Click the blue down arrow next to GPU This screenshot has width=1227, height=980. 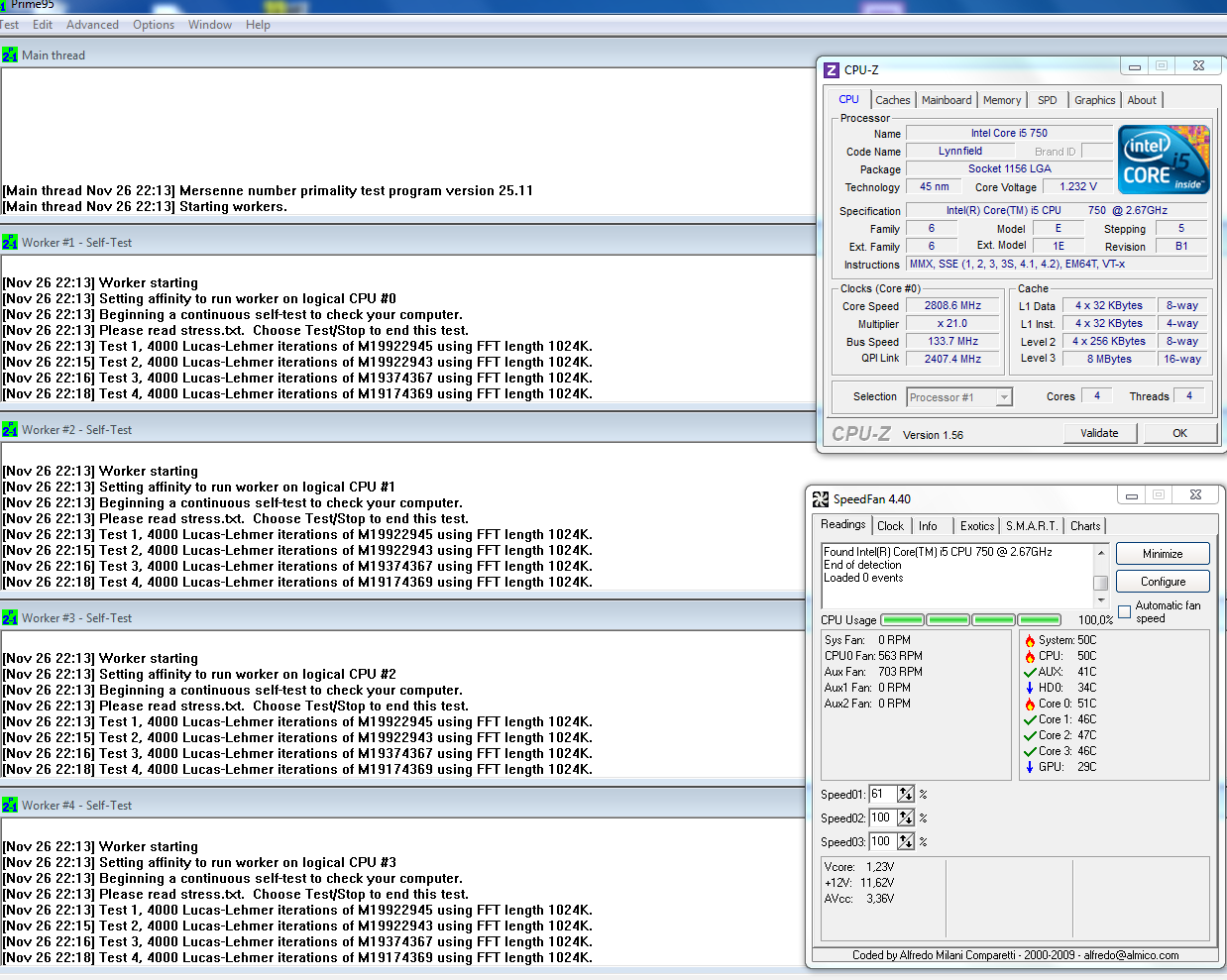pyautogui.click(x=1030, y=767)
